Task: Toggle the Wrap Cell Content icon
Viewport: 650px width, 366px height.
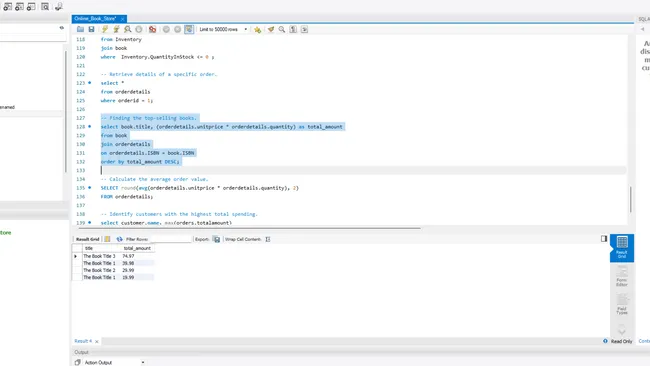Action: coord(268,239)
